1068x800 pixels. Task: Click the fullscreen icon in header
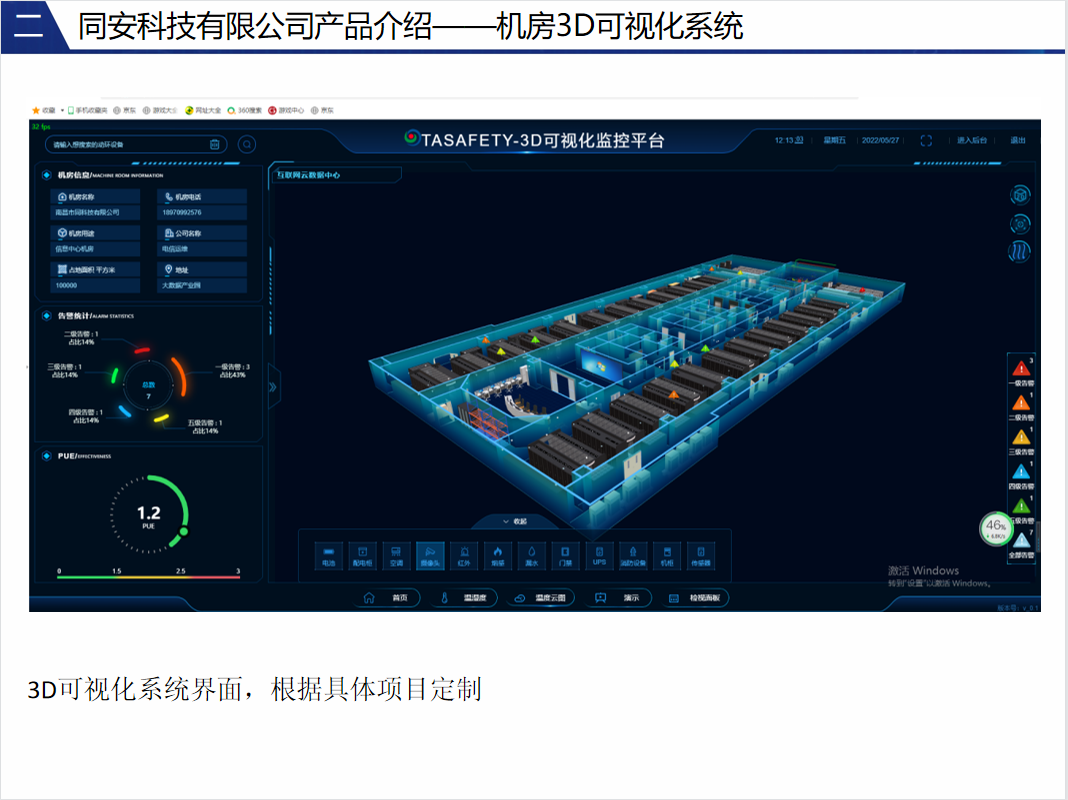[x=926, y=141]
